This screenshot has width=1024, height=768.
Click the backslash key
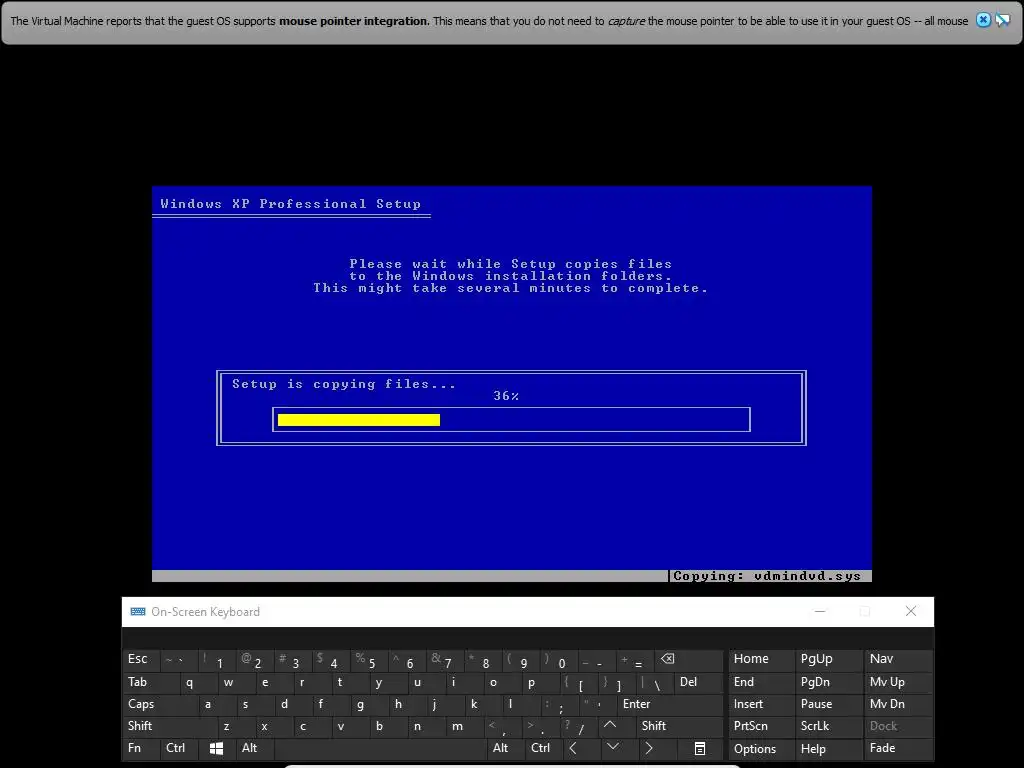click(654, 682)
